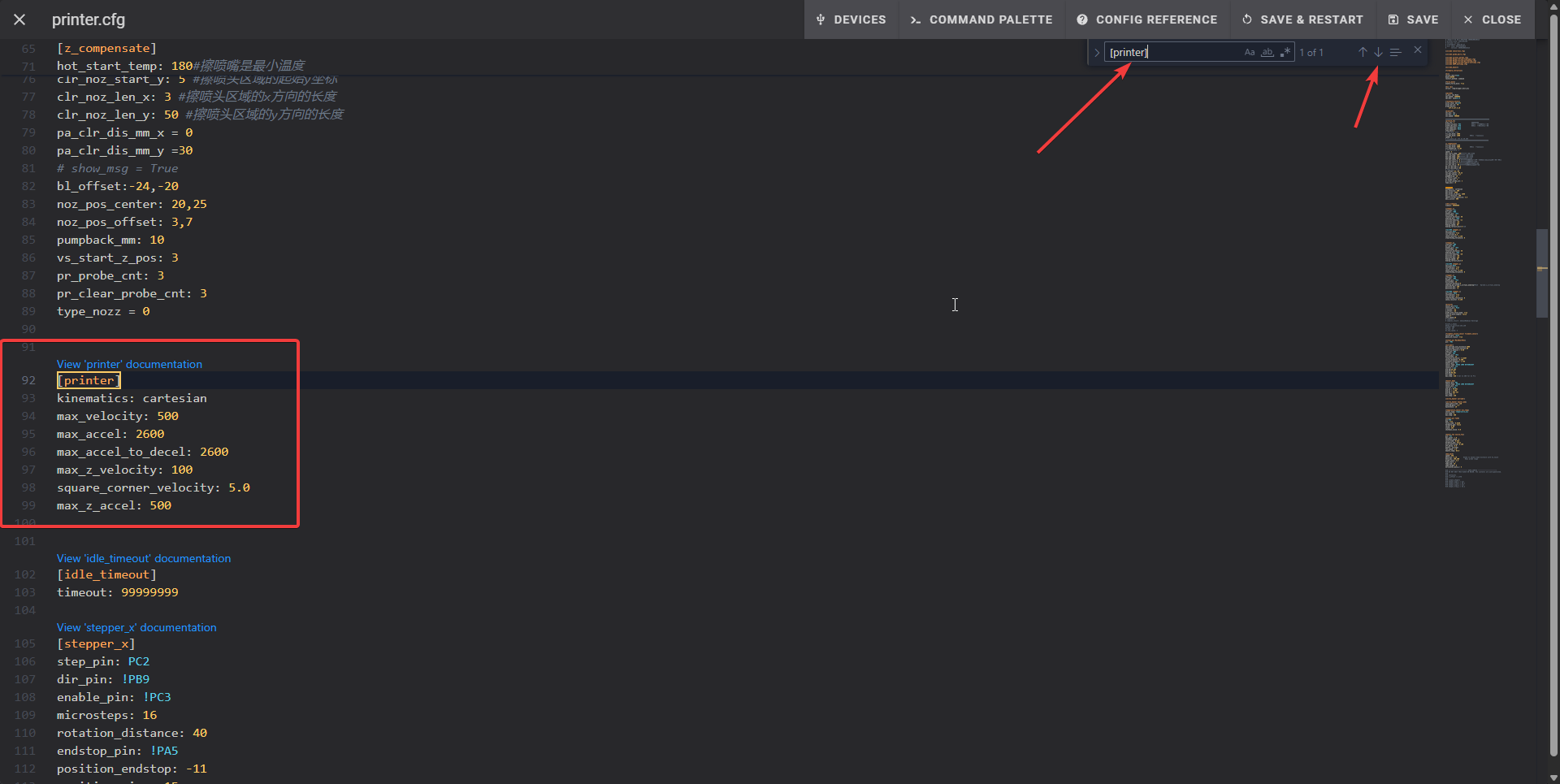Click the sticky hot_start_temp: 180 line
Screen dimensions: 1560x784
point(180,66)
